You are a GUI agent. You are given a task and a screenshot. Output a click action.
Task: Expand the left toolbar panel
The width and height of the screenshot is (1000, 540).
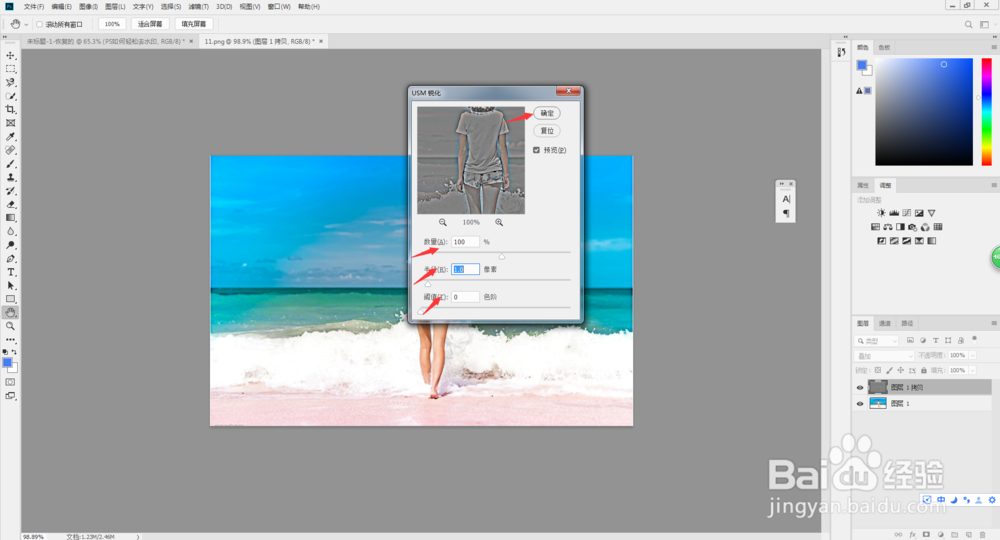click(4, 37)
